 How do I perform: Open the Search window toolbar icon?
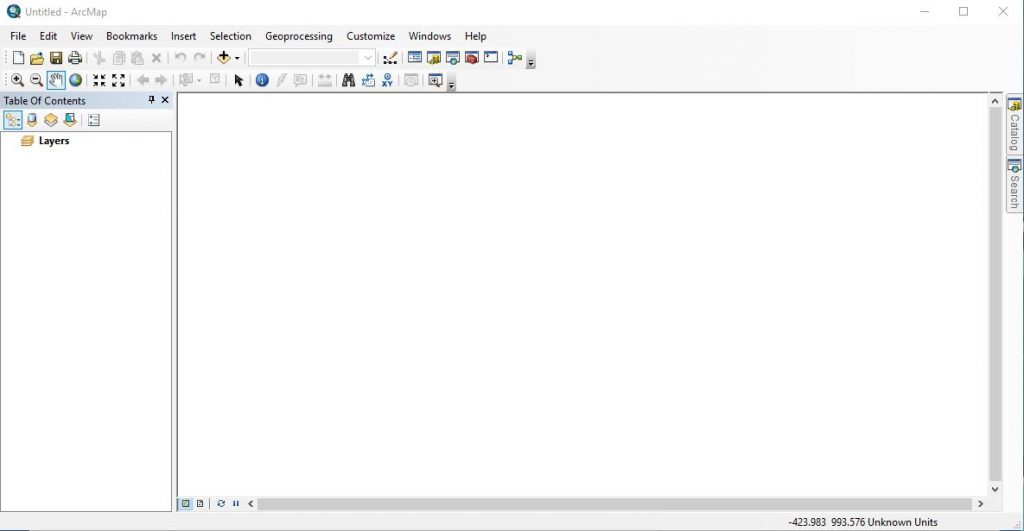pos(453,57)
